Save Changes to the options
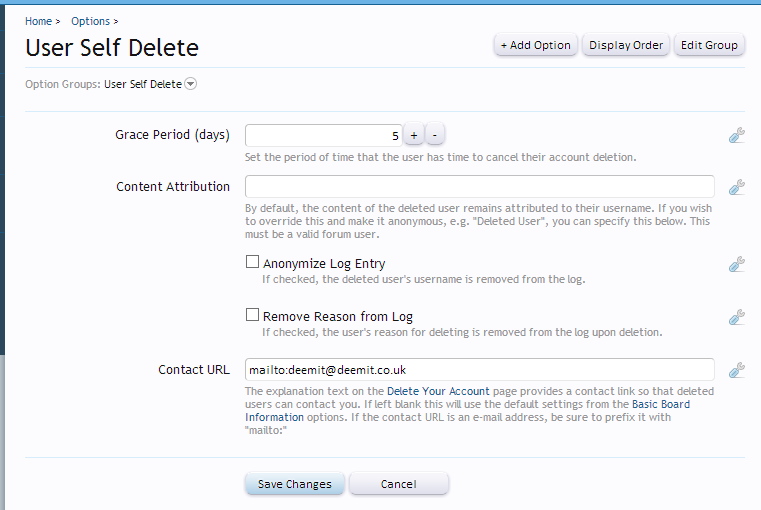 click(295, 484)
